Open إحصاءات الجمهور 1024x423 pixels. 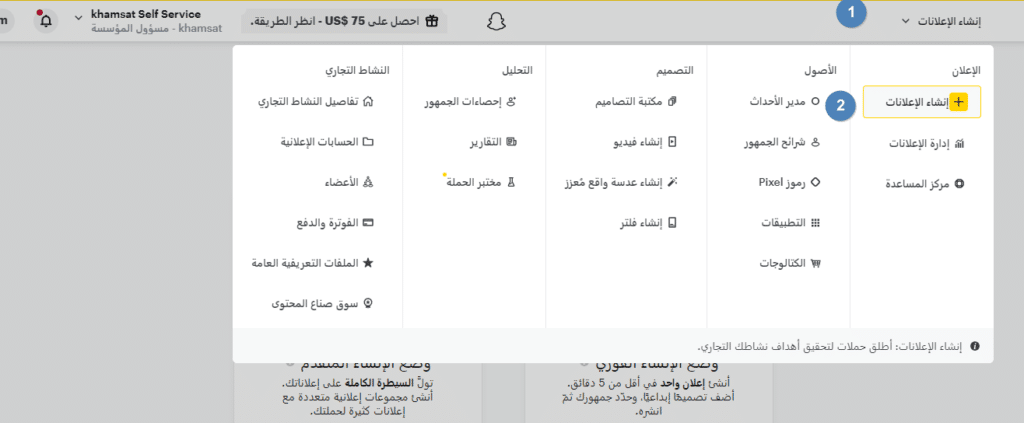[470, 102]
